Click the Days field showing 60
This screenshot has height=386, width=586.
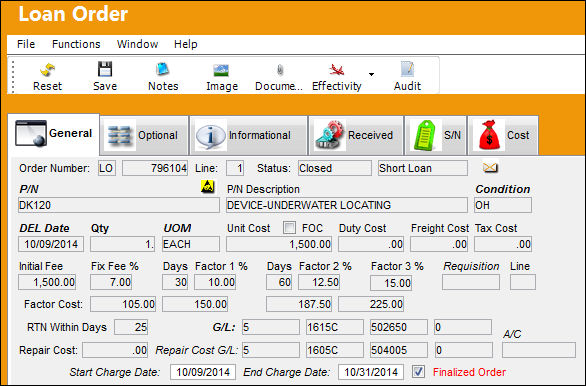coord(279,282)
